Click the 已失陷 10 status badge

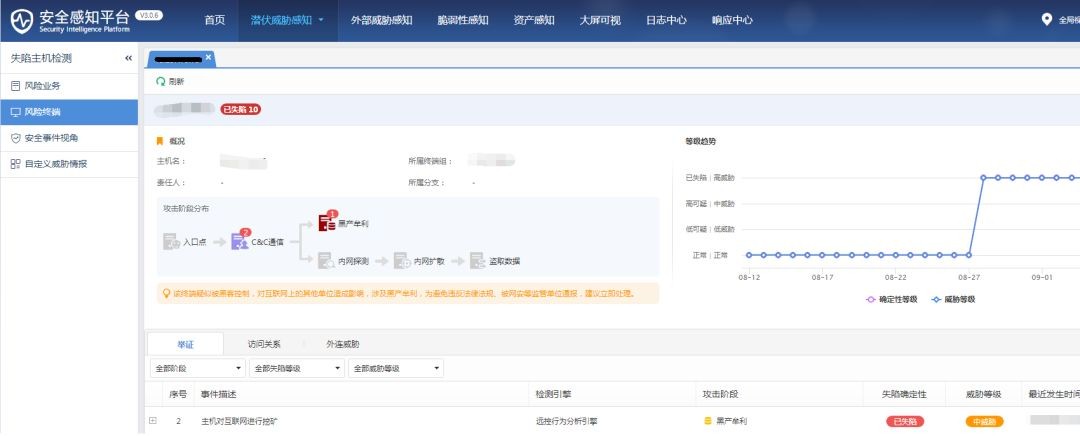240,109
